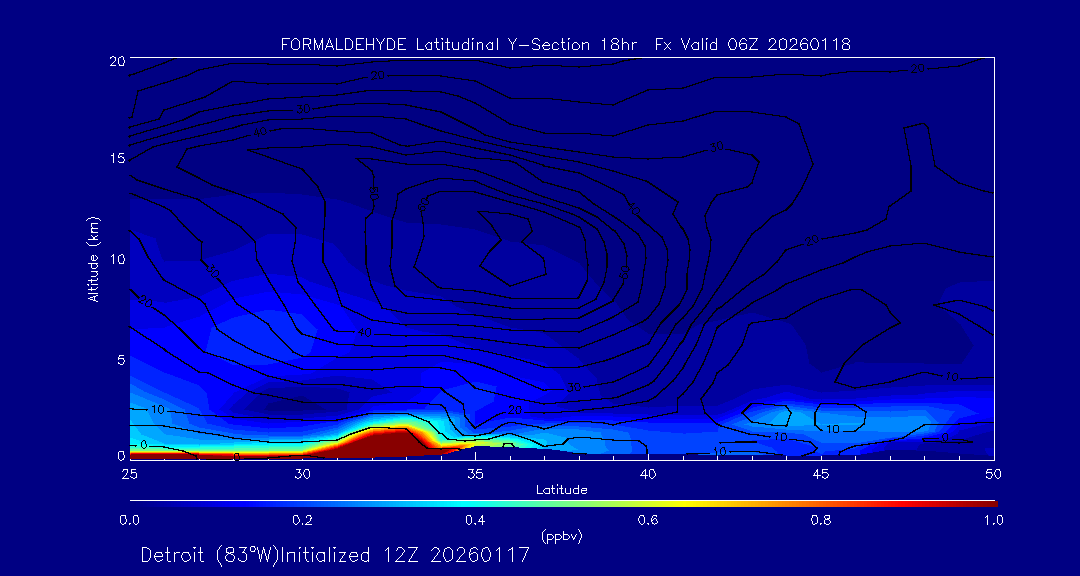Click the color scale label 0.6
The width and height of the screenshot is (1080, 576).
(648, 520)
